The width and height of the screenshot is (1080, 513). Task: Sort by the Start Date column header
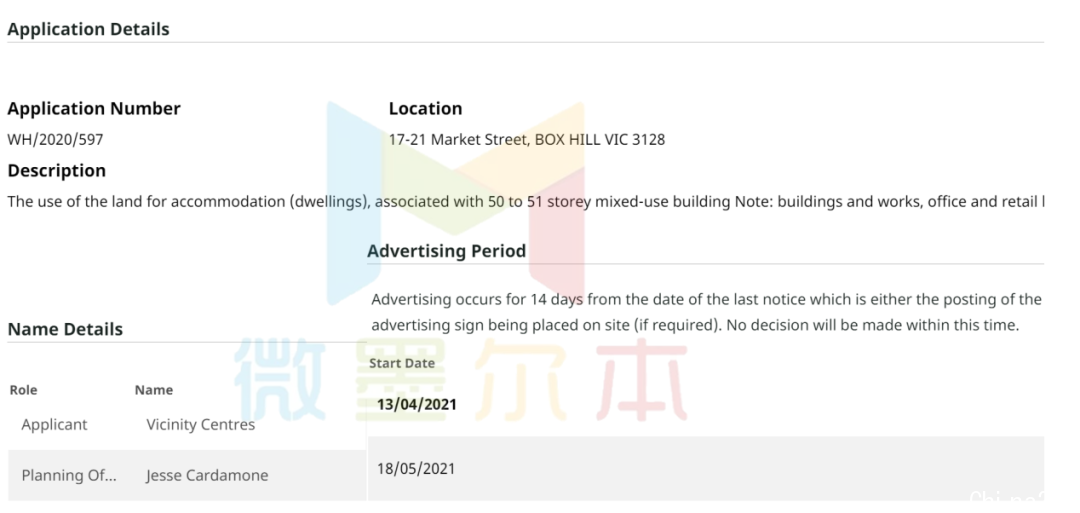[x=402, y=363]
